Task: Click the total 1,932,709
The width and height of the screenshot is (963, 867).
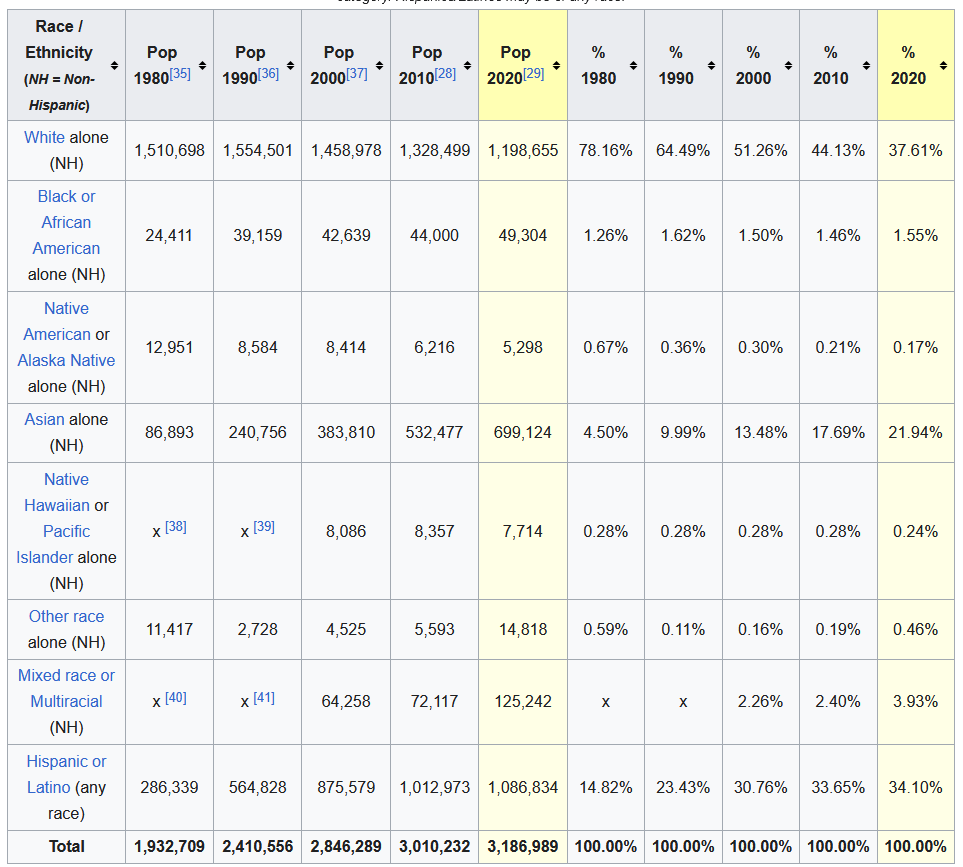Action: tap(170, 847)
